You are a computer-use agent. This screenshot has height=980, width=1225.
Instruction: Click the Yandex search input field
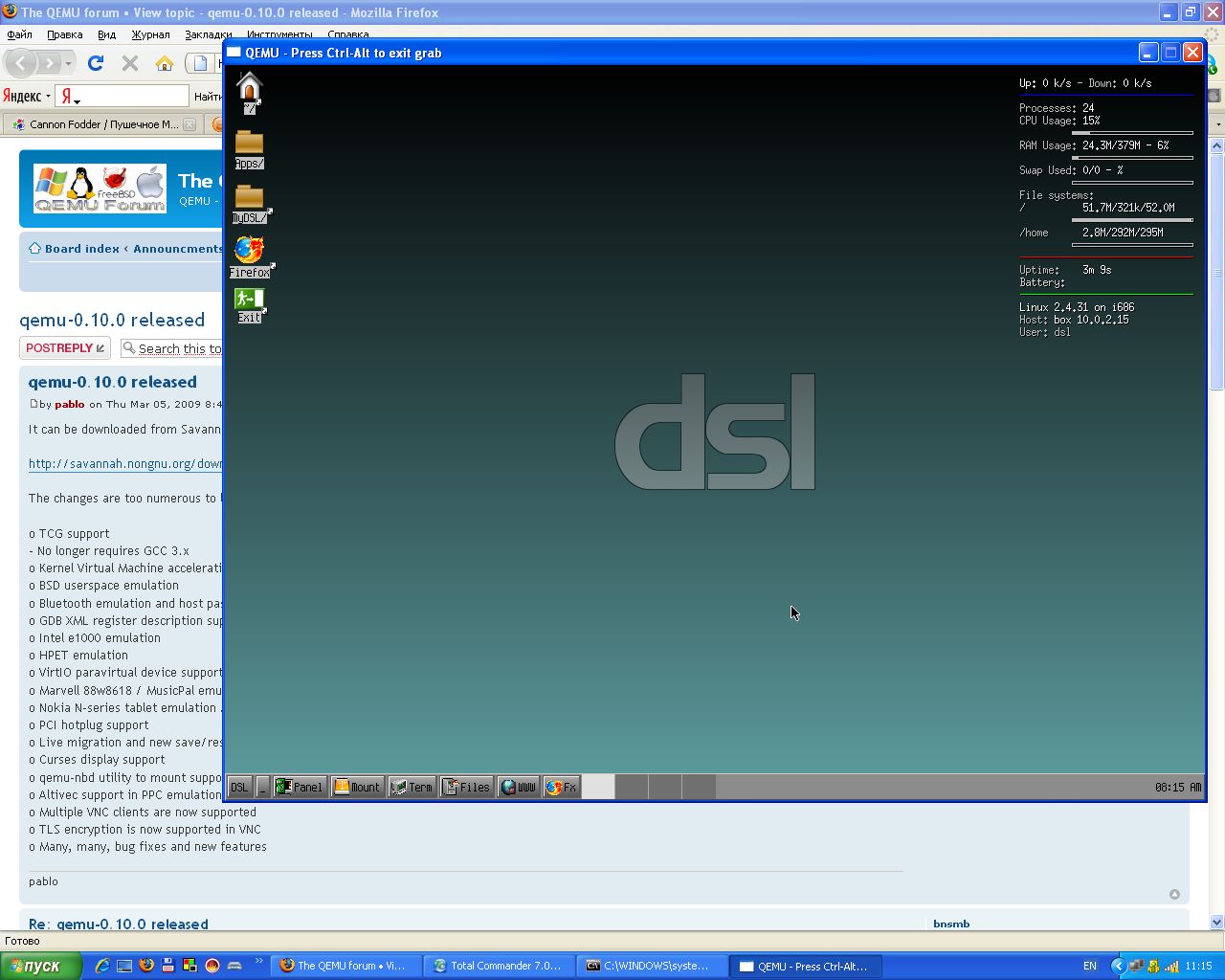point(134,96)
